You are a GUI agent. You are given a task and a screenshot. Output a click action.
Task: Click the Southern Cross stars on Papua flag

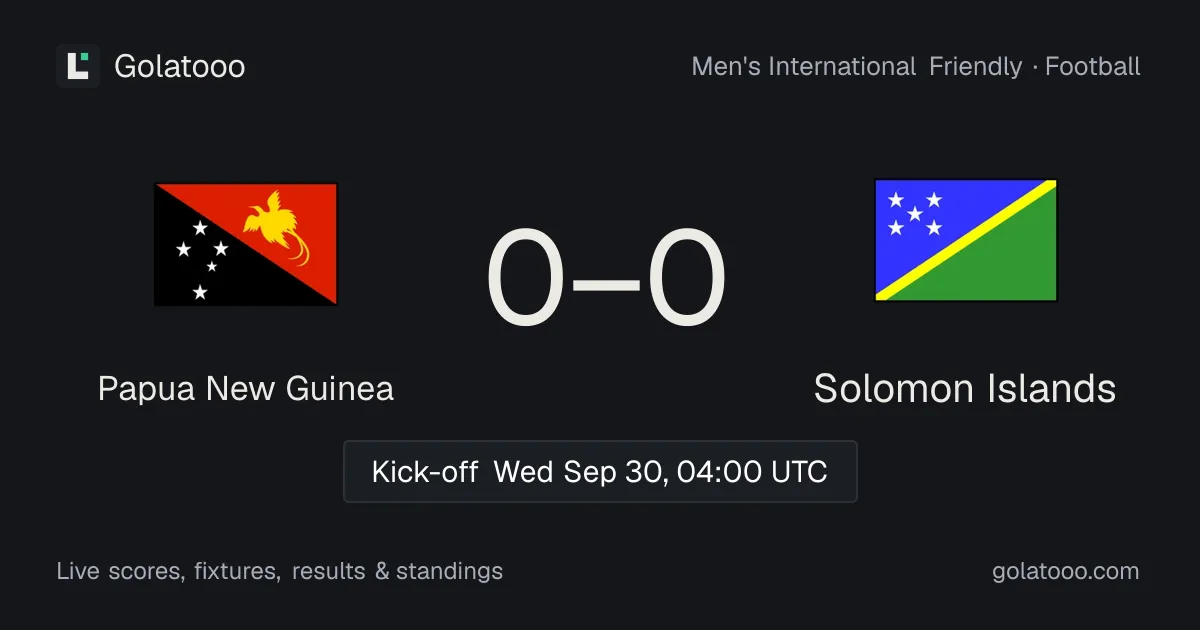203,259
